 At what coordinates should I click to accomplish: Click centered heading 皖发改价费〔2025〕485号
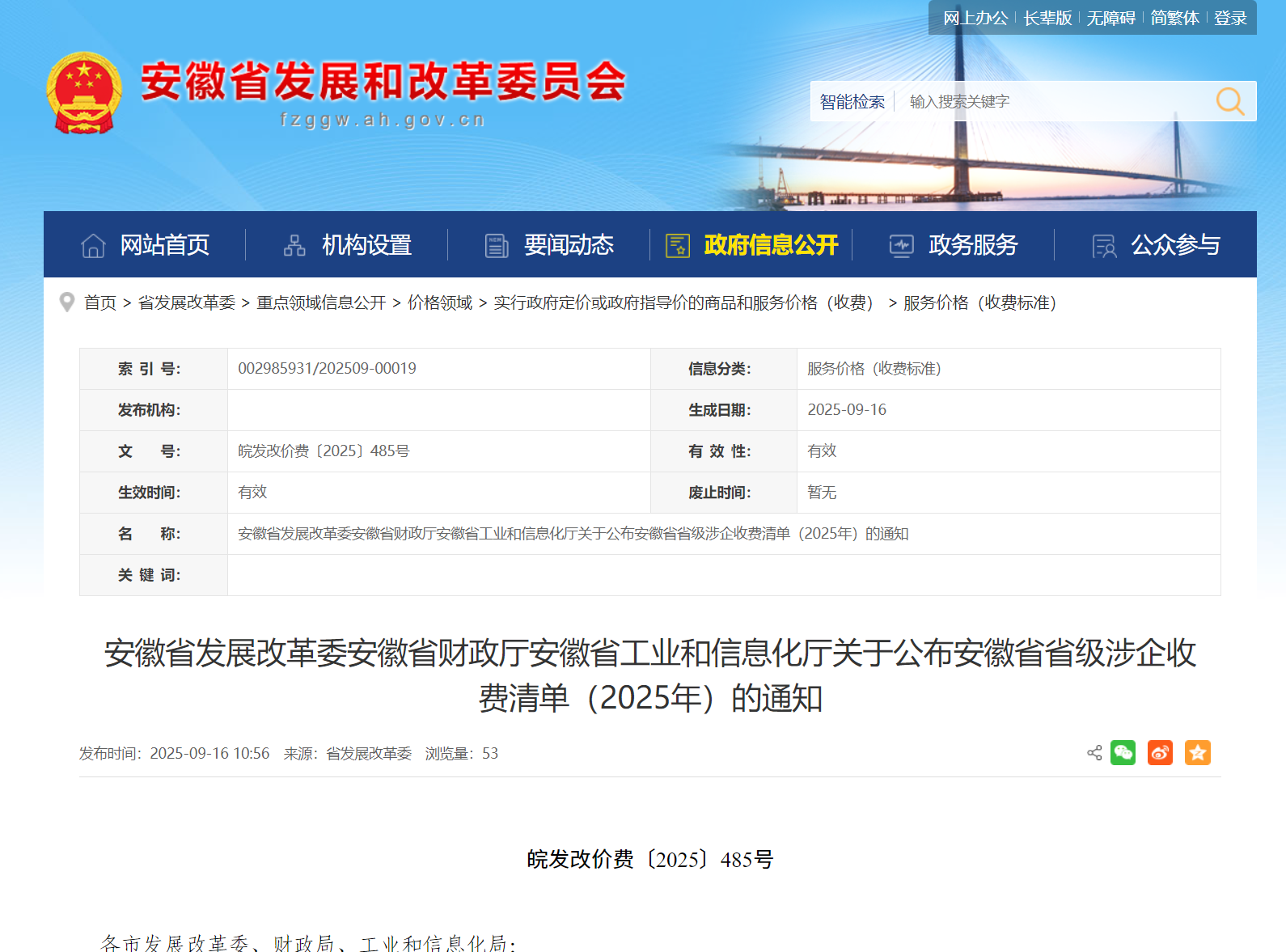[x=650, y=859]
